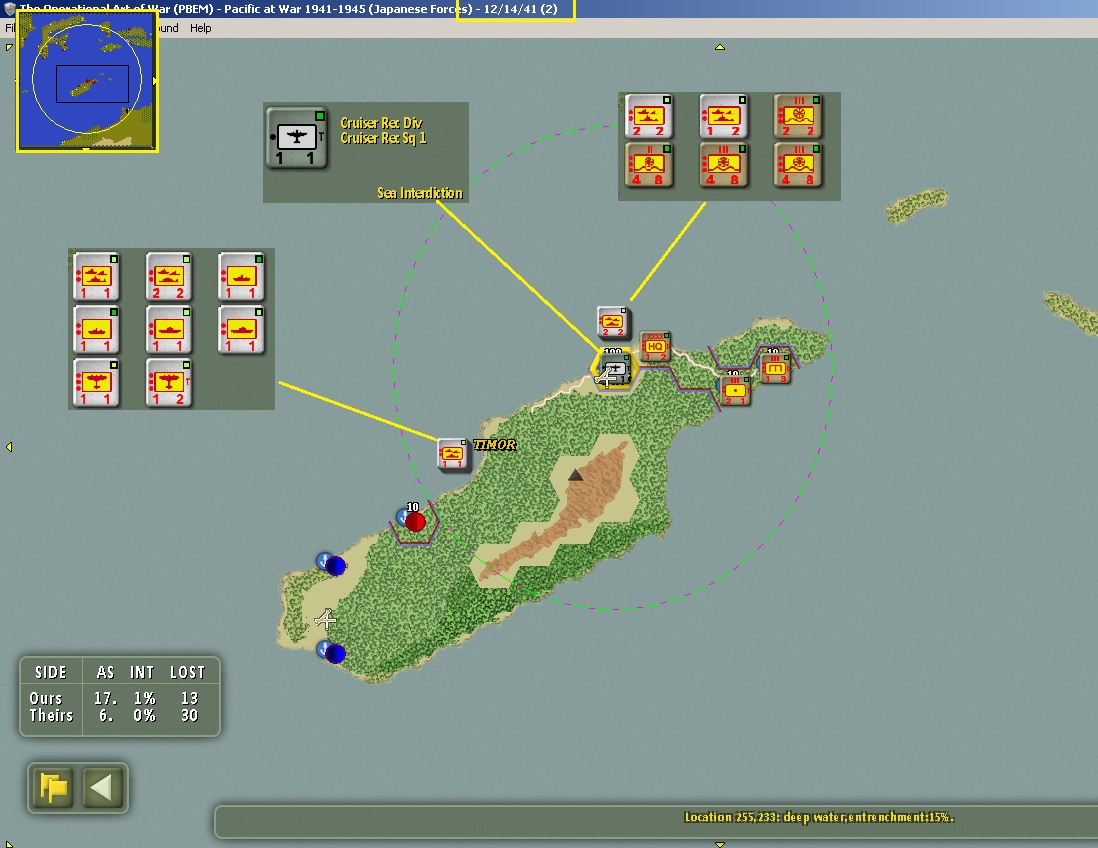Click the white airfield icon in southwest Timor

pyautogui.click(x=326, y=619)
